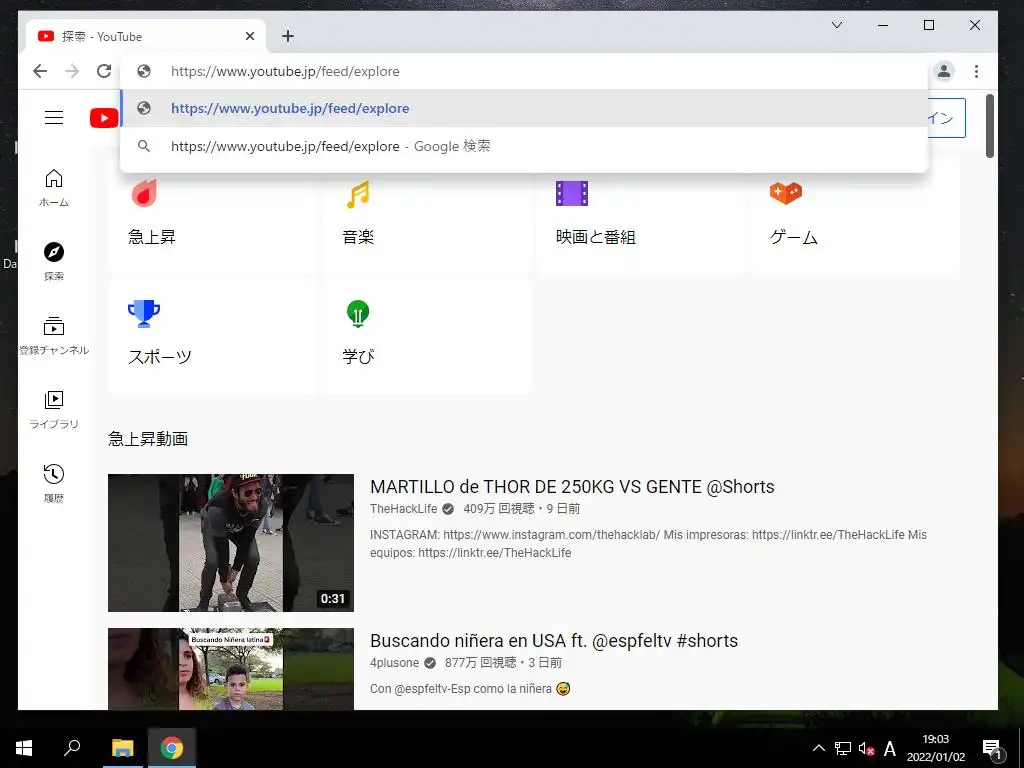Open the 音楽 music category card
Viewport: 1024px width, 768px height.
point(426,216)
